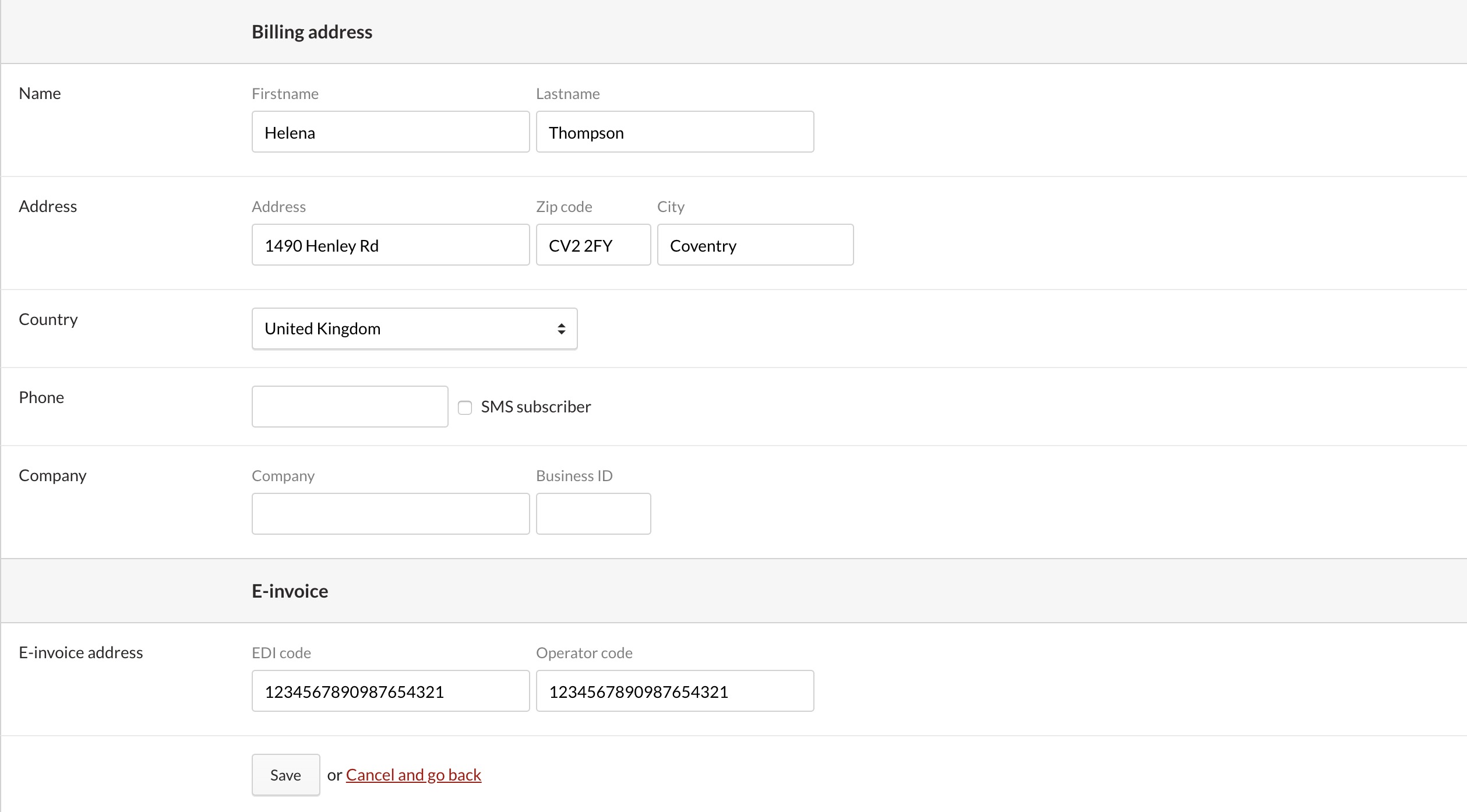Screen dimensions: 1467x812
Task: Click the Firstname field label
Action: (x=285, y=94)
